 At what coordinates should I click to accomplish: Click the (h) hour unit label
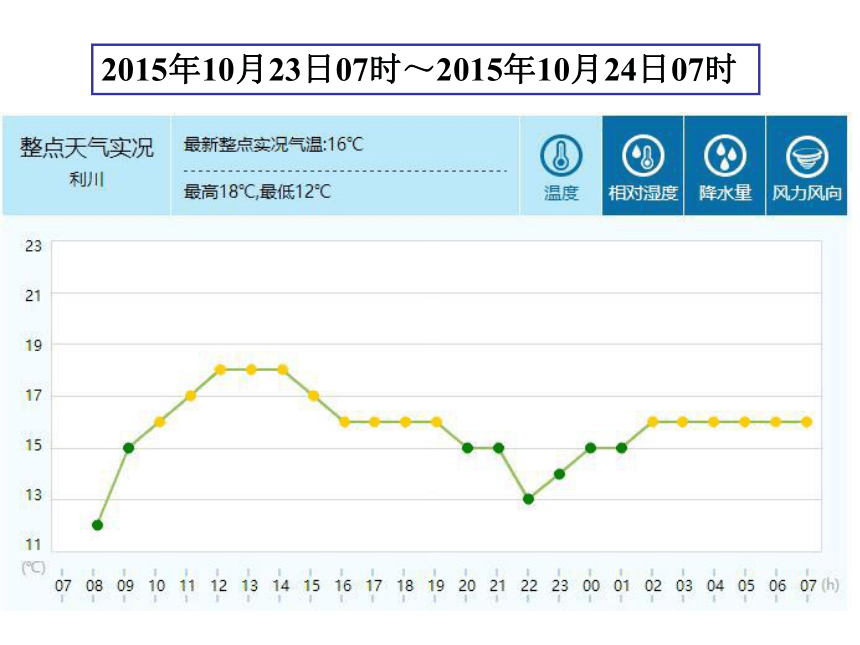pyautogui.click(x=830, y=585)
